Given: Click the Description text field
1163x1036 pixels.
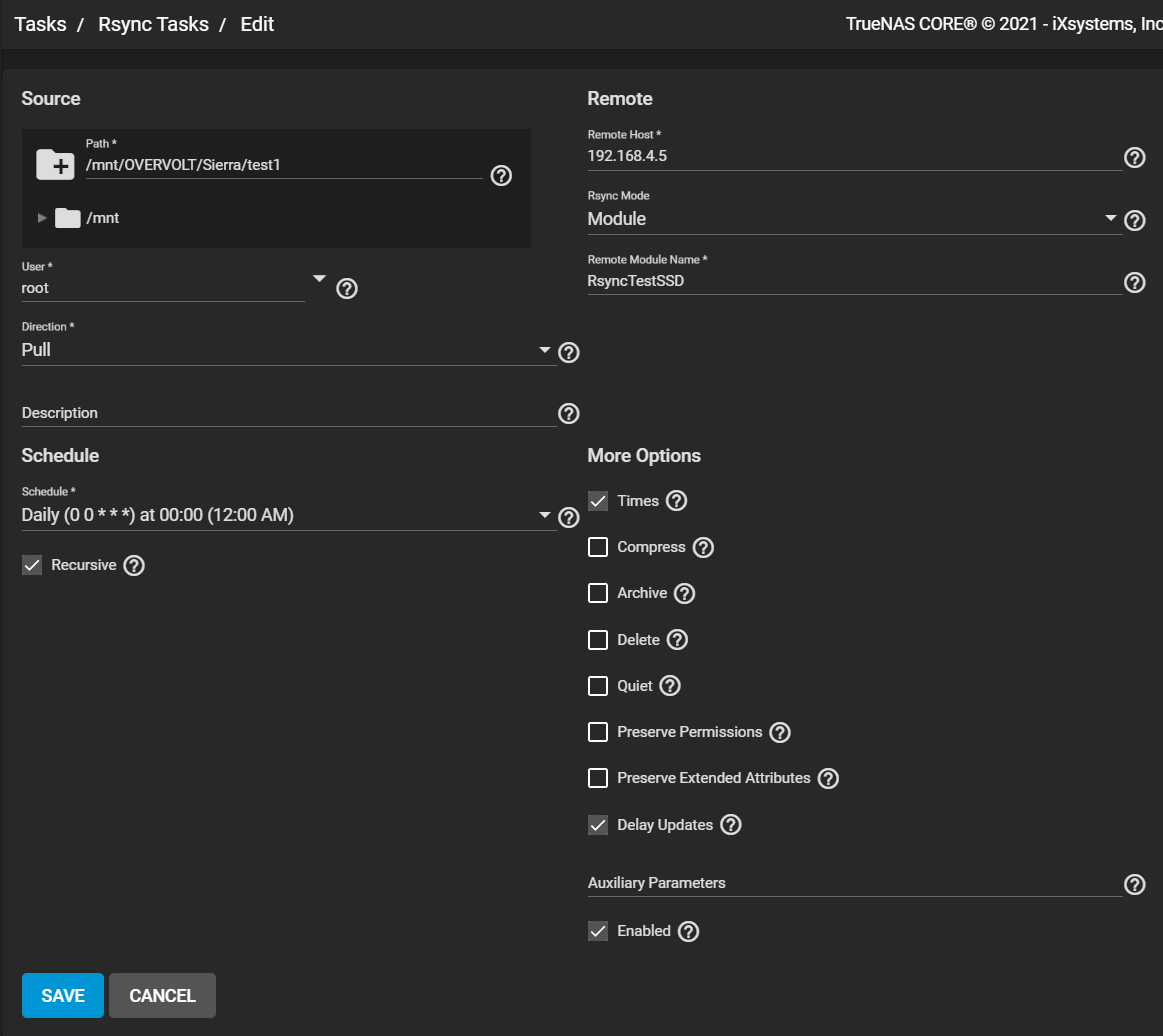Looking at the screenshot, I should click(288, 413).
